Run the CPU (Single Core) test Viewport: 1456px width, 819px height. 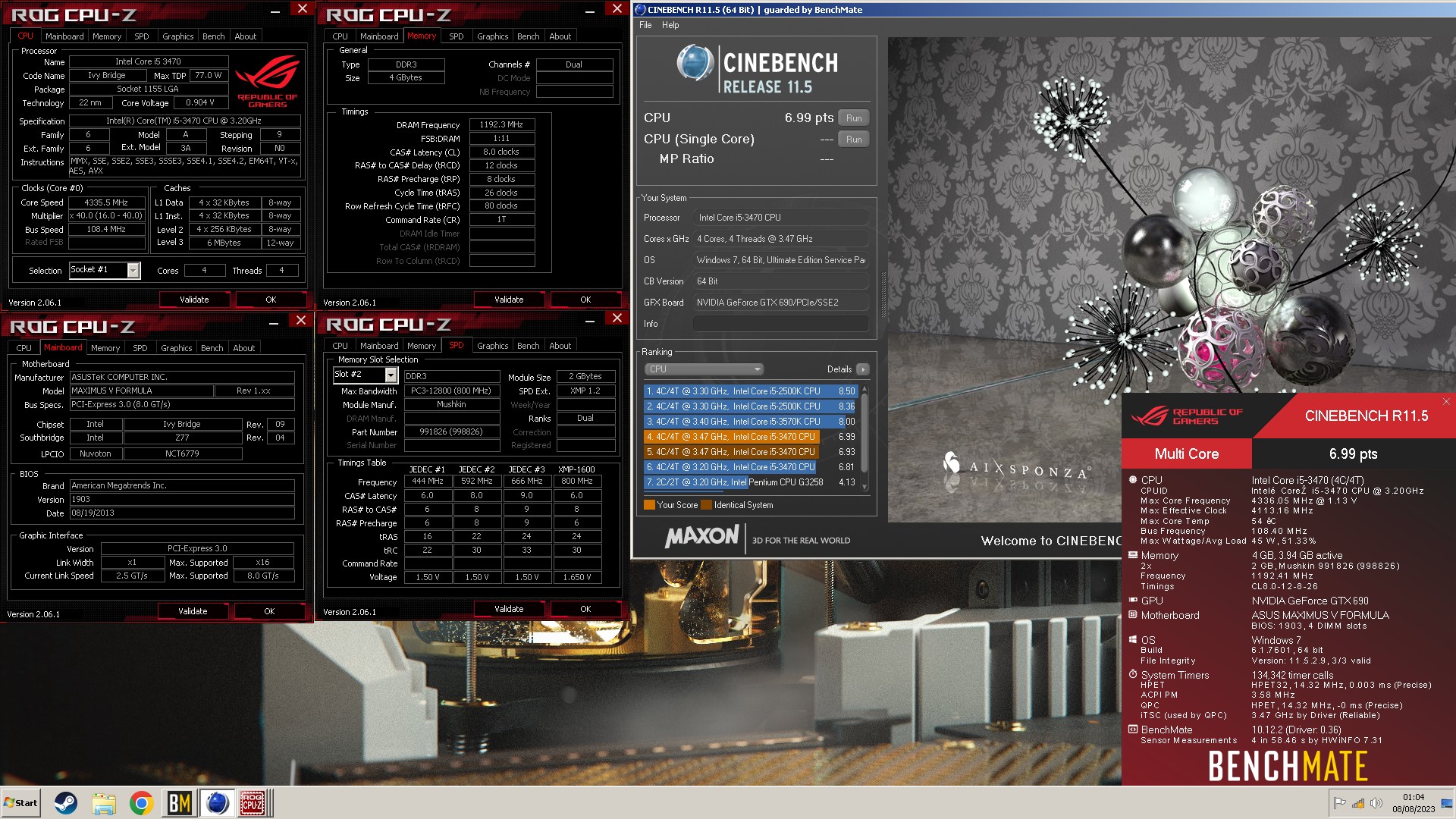(x=854, y=140)
